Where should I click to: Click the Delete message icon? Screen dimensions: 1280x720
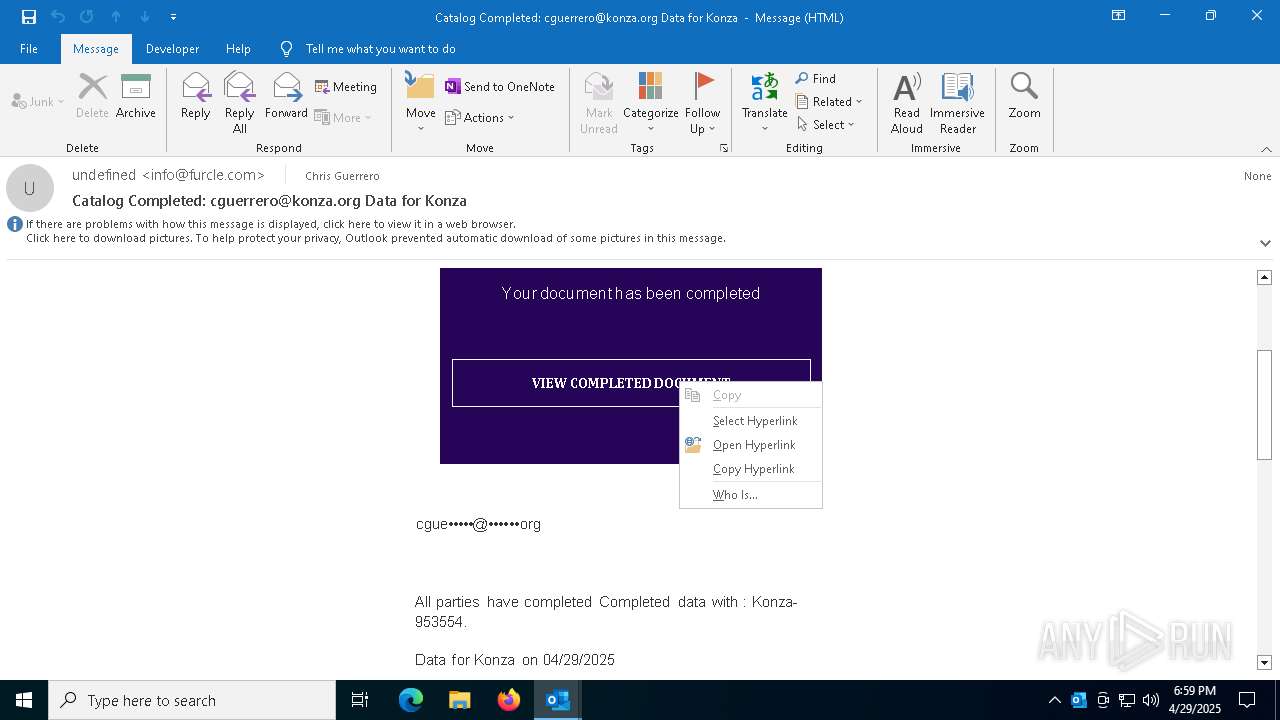[x=92, y=96]
